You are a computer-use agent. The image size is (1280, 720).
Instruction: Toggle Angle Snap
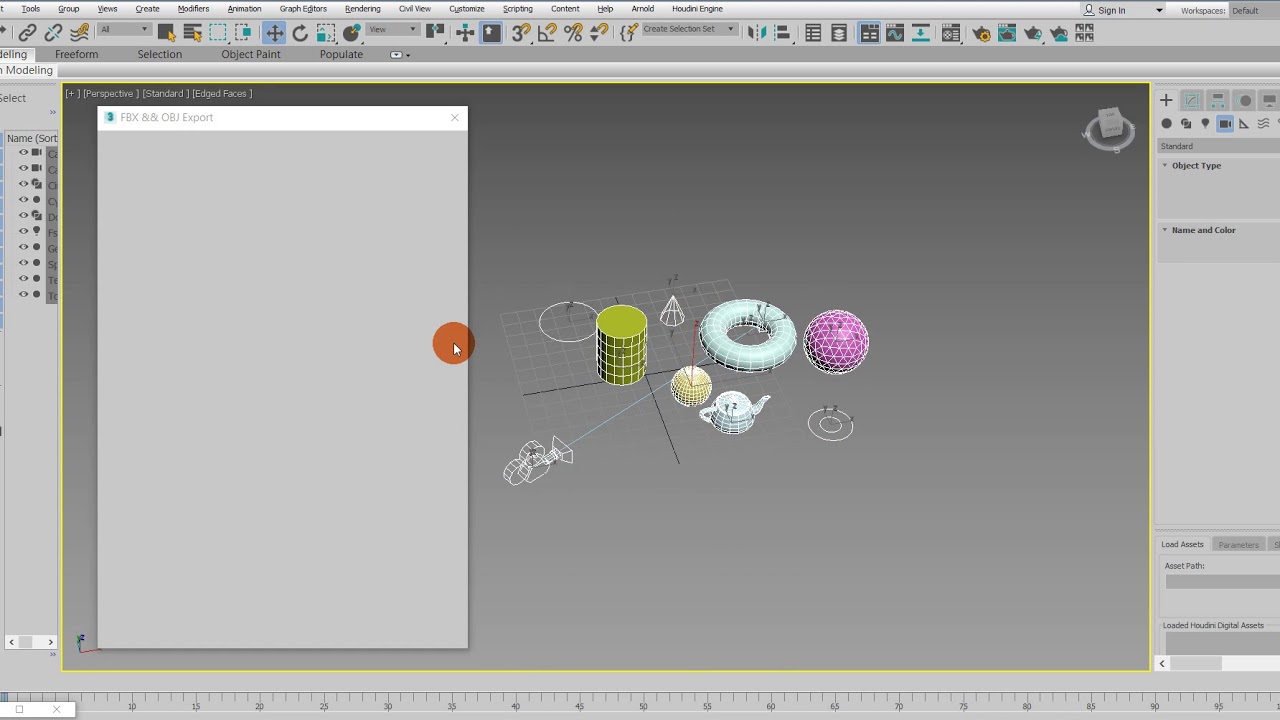tap(547, 33)
